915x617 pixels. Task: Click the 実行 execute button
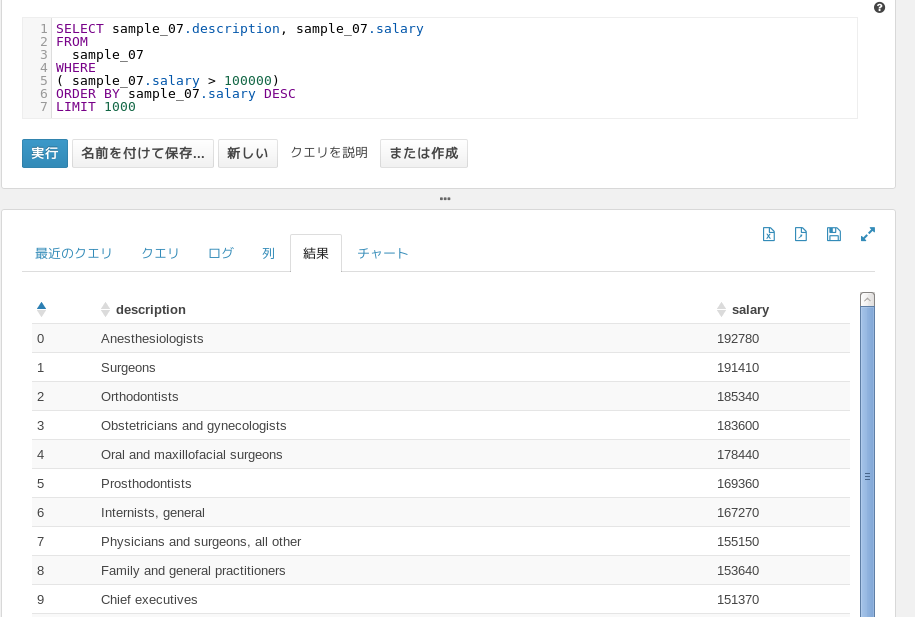coord(45,154)
